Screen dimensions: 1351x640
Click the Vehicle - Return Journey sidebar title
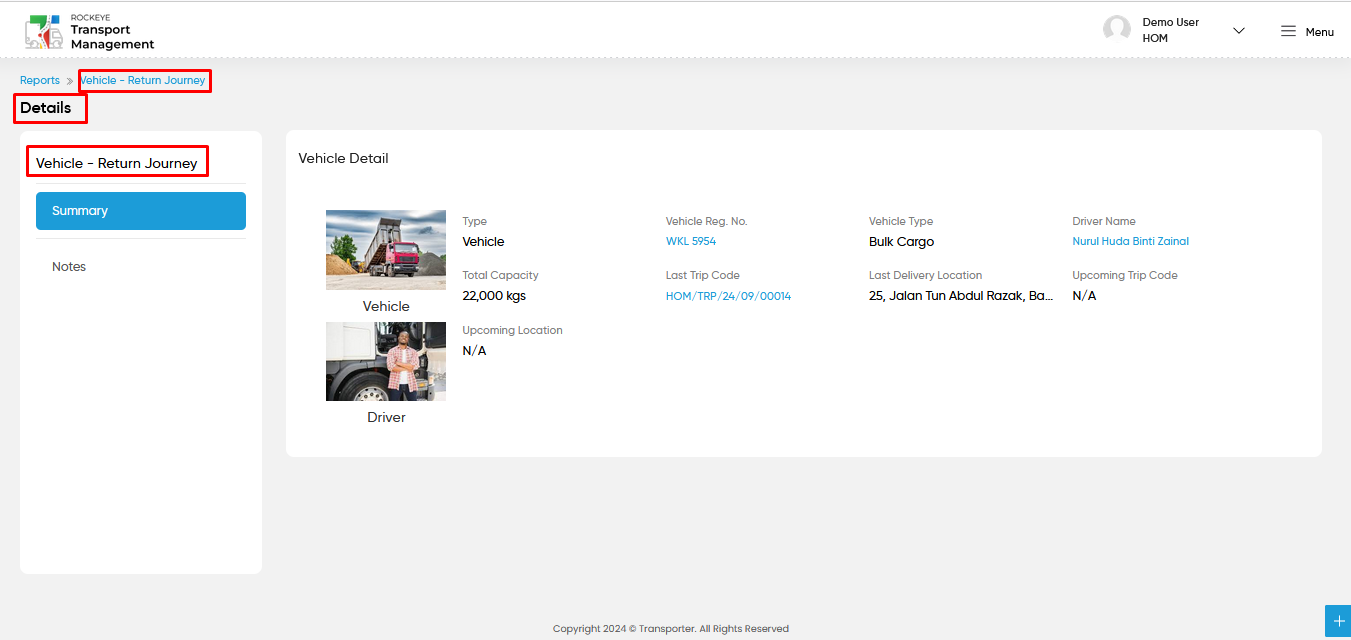(117, 163)
